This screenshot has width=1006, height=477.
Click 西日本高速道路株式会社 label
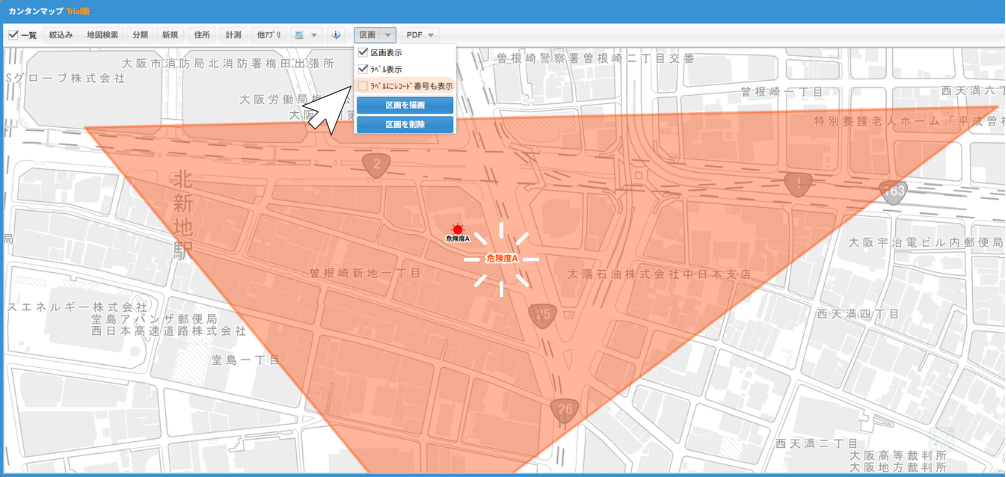pos(168,331)
